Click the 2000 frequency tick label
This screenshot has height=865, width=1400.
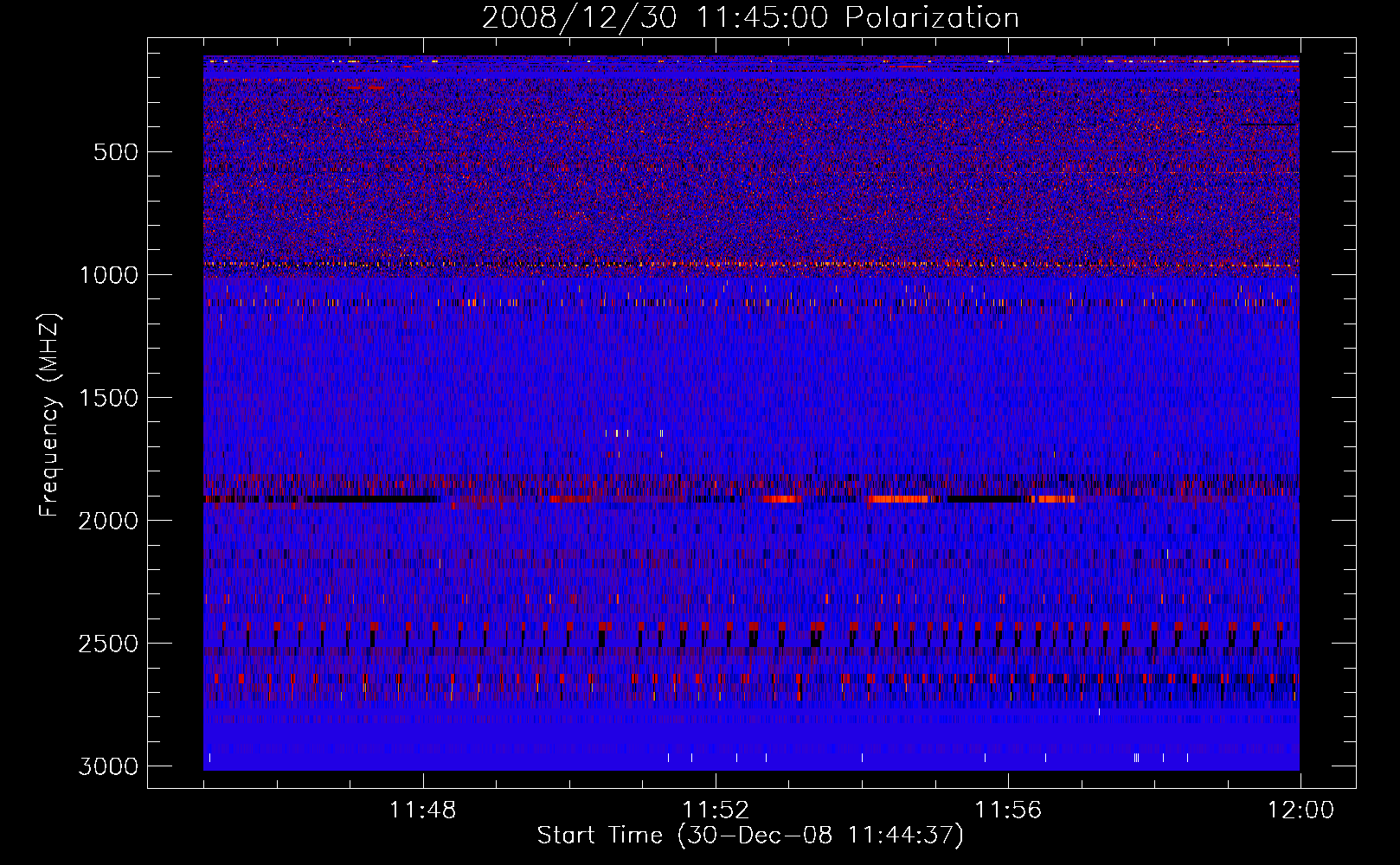pyautogui.click(x=108, y=521)
